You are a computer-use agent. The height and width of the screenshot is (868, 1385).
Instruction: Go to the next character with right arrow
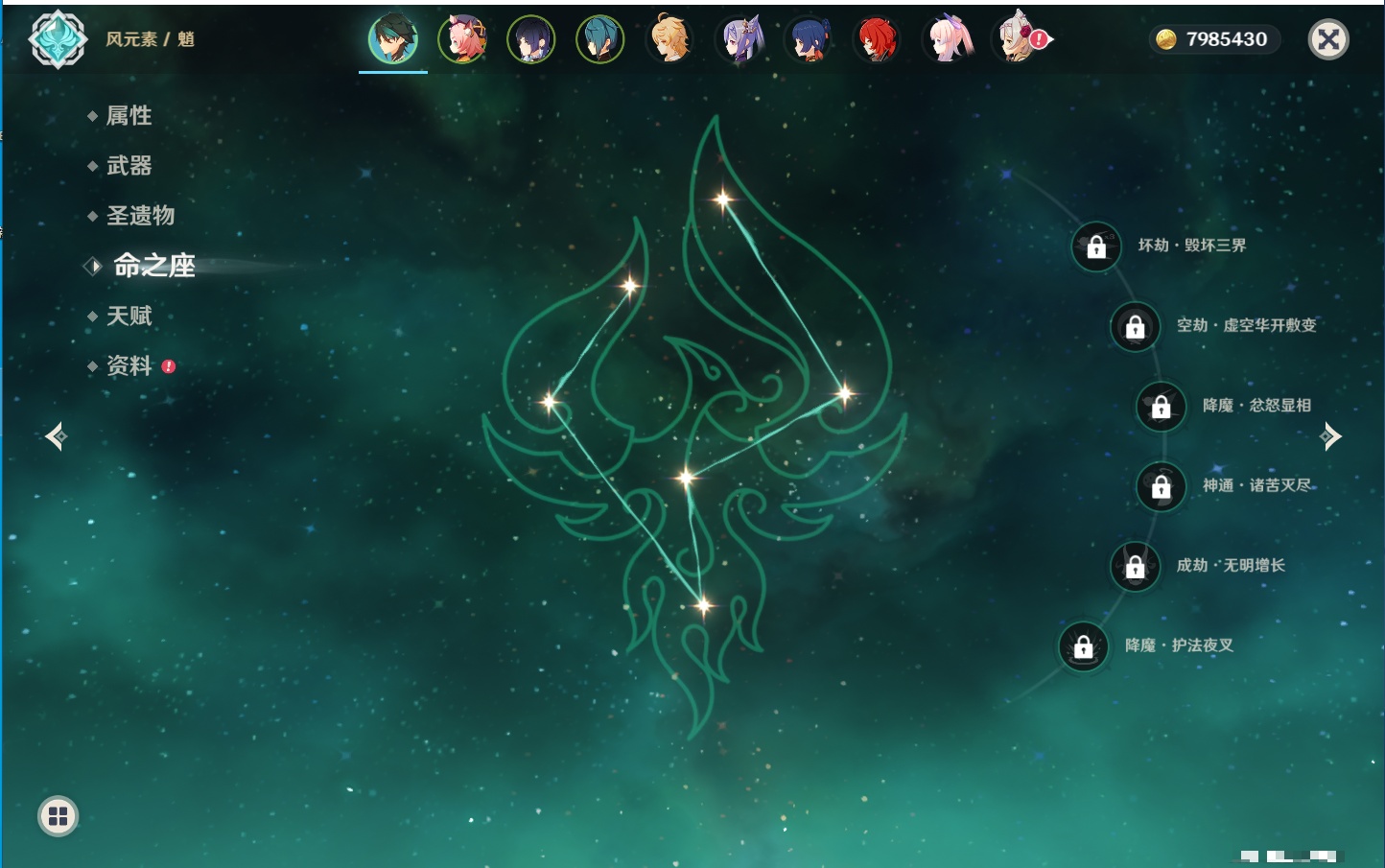(x=1330, y=436)
